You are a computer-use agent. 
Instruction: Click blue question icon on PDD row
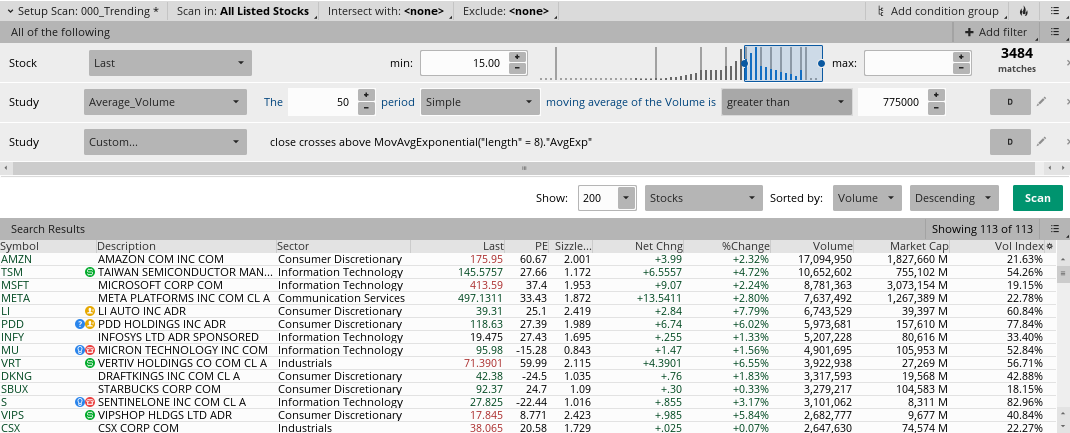(80, 324)
